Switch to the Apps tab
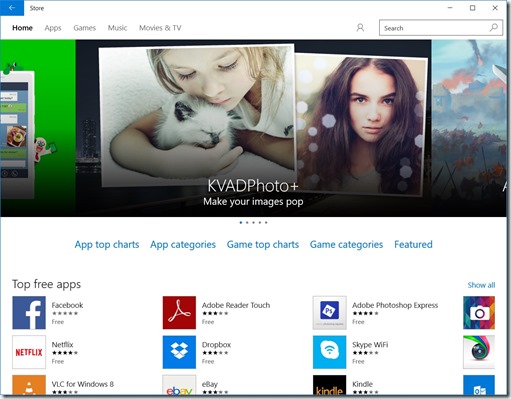 click(53, 28)
